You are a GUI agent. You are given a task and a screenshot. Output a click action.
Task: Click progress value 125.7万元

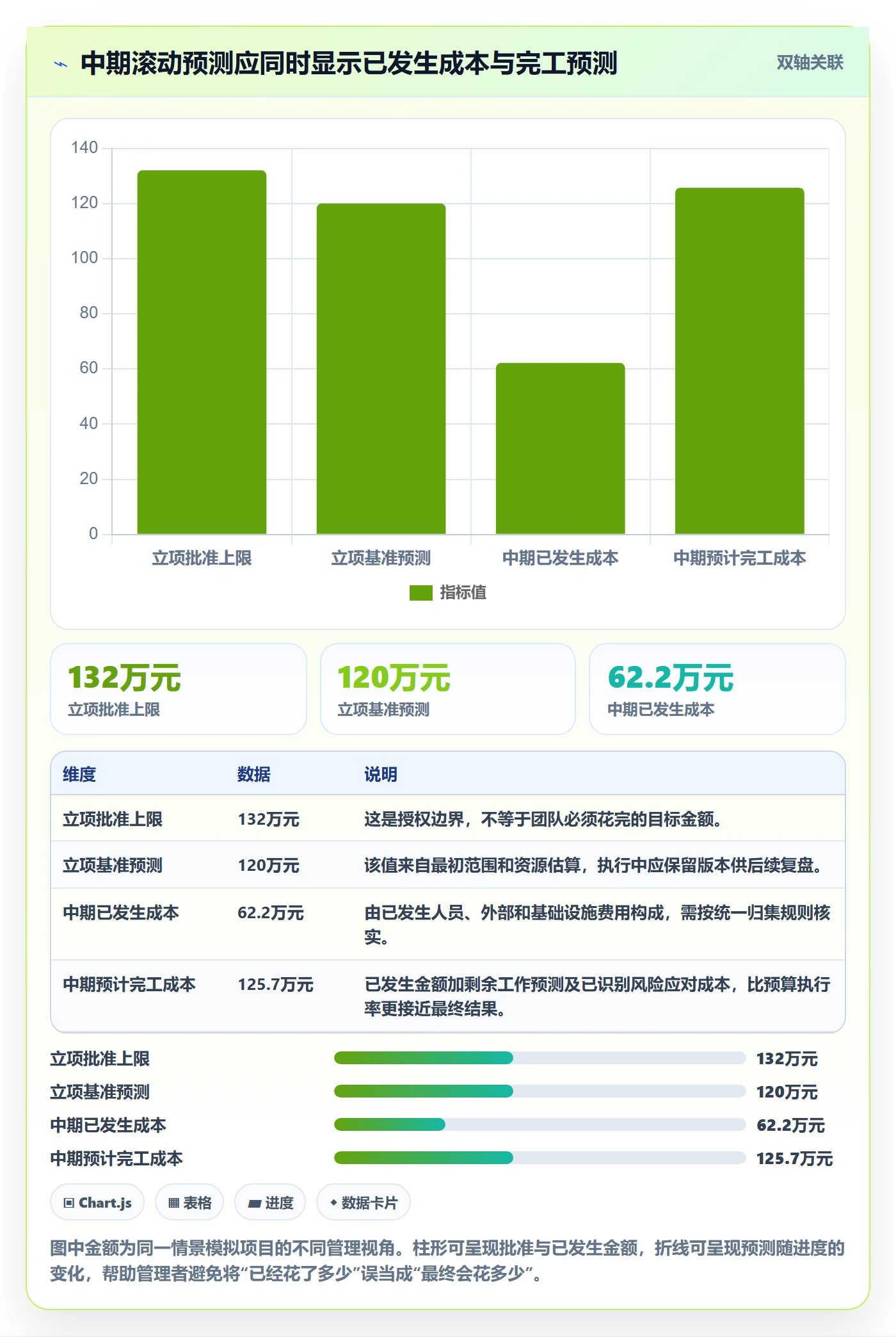click(x=794, y=1158)
